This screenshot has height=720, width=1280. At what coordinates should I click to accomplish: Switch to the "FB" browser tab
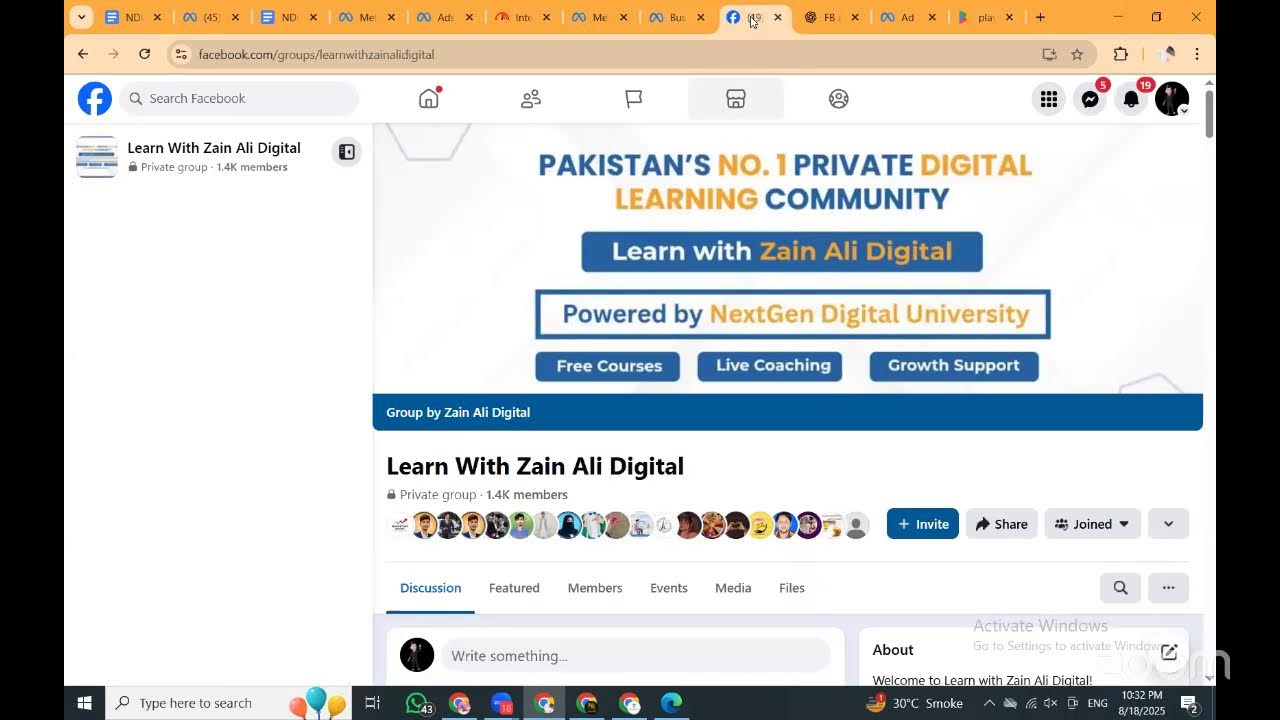pyautogui.click(x=832, y=17)
